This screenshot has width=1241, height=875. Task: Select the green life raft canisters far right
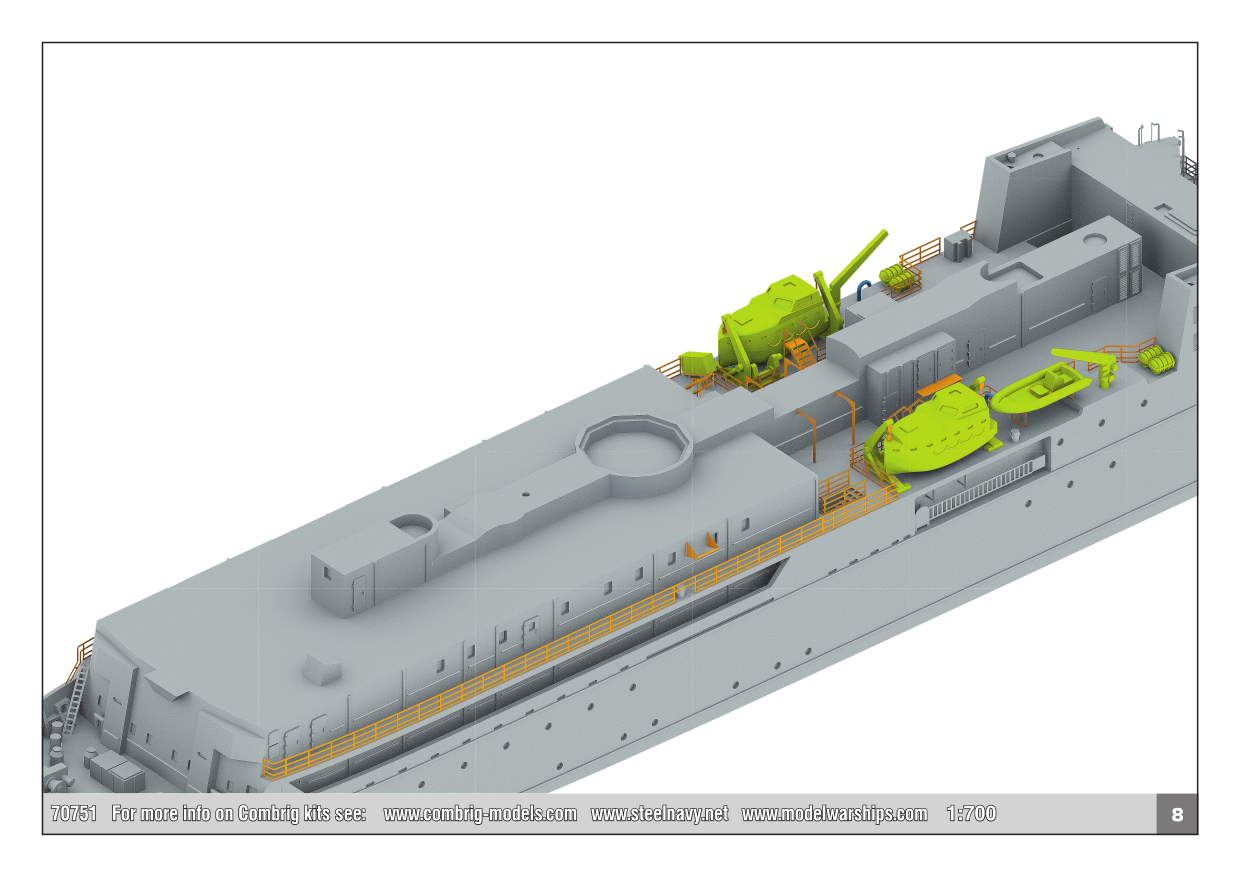tap(1158, 357)
